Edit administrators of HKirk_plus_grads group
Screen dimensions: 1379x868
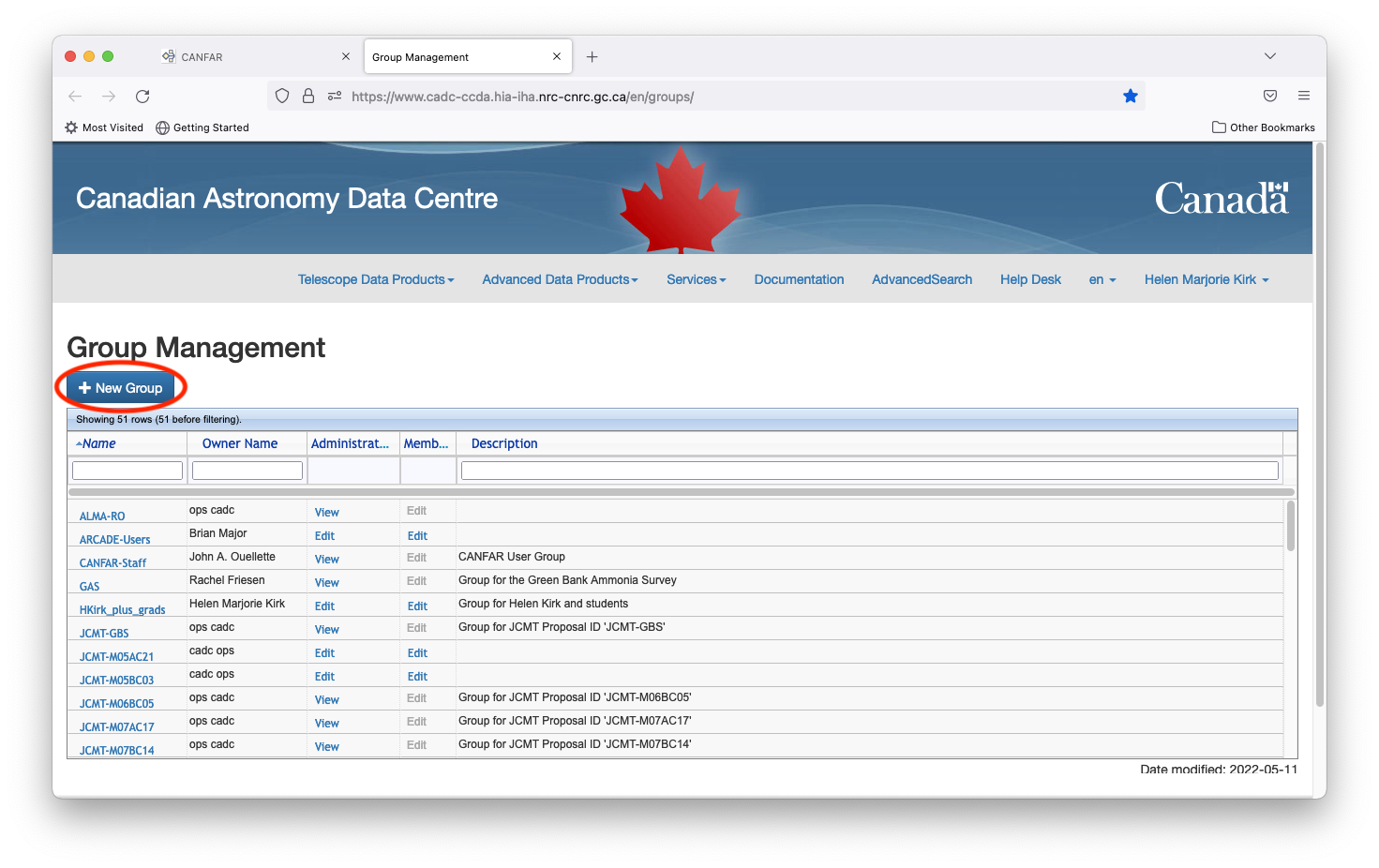tap(324, 606)
